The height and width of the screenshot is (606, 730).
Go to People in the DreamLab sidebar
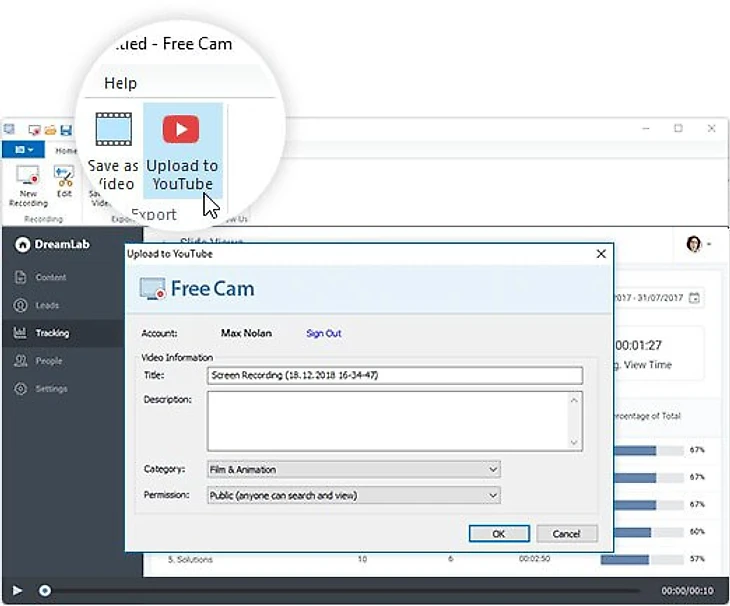[x=48, y=361]
